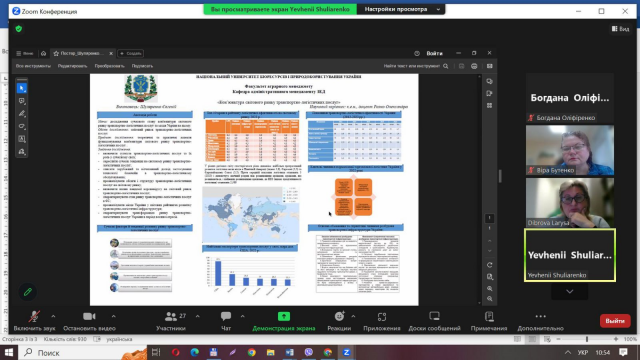Open Доски сообщений whiteboards icon
The width and height of the screenshot is (640, 360).
click(x=434, y=316)
